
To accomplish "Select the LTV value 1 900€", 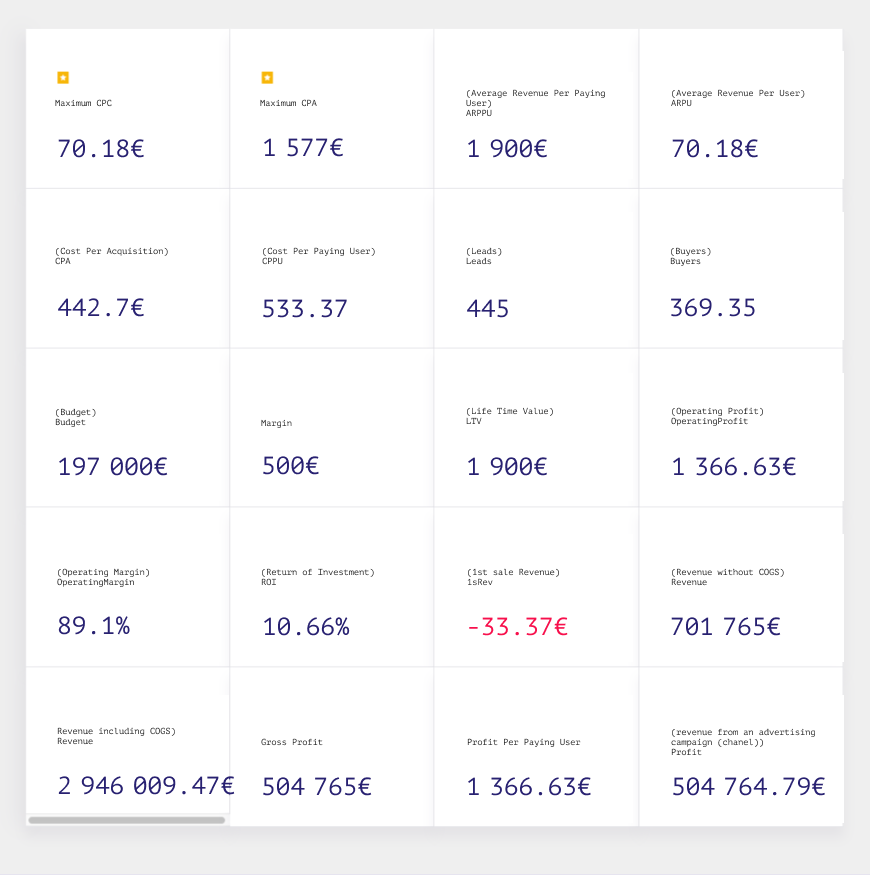I will click(507, 467).
